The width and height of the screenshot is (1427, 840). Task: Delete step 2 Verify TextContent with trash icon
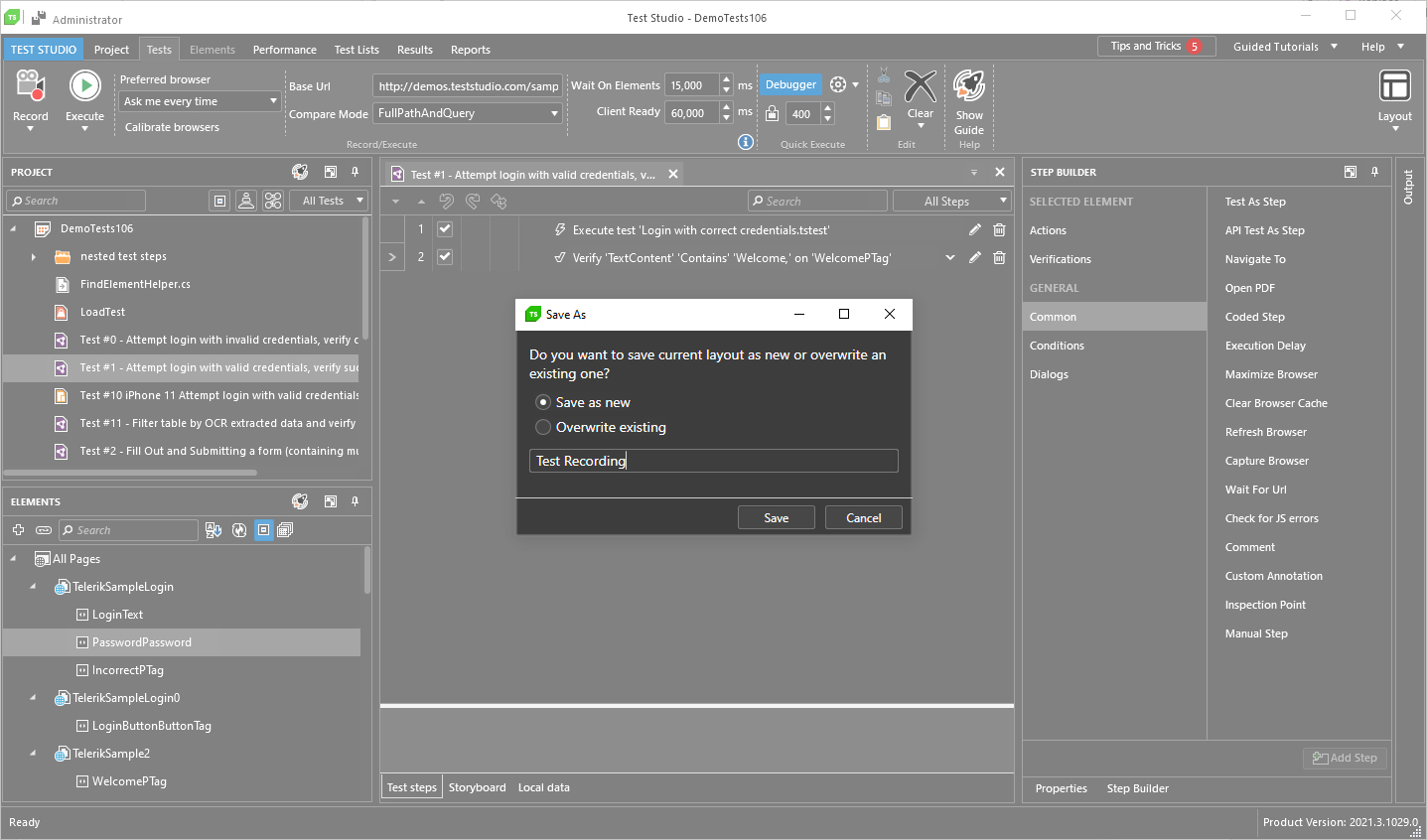click(x=999, y=257)
